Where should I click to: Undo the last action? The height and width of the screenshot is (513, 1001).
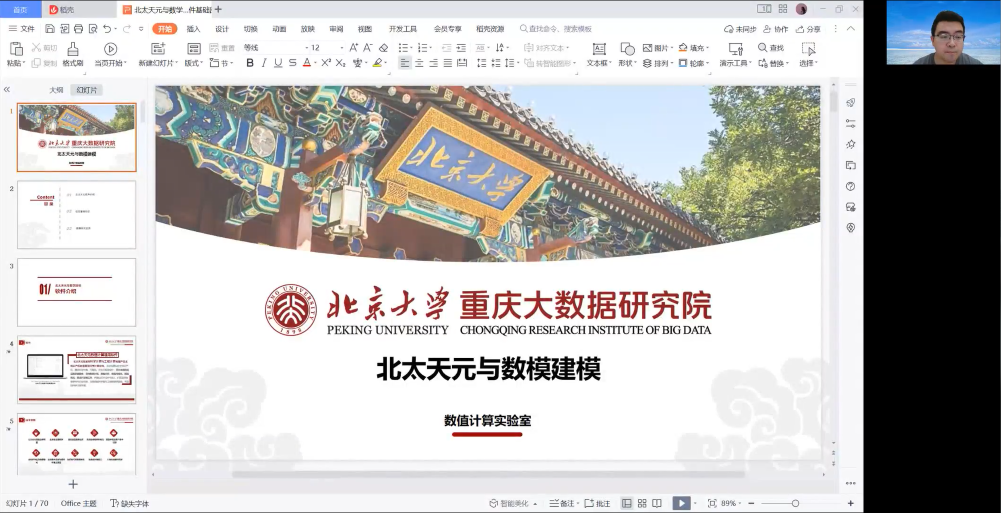click(x=107, y=29)
